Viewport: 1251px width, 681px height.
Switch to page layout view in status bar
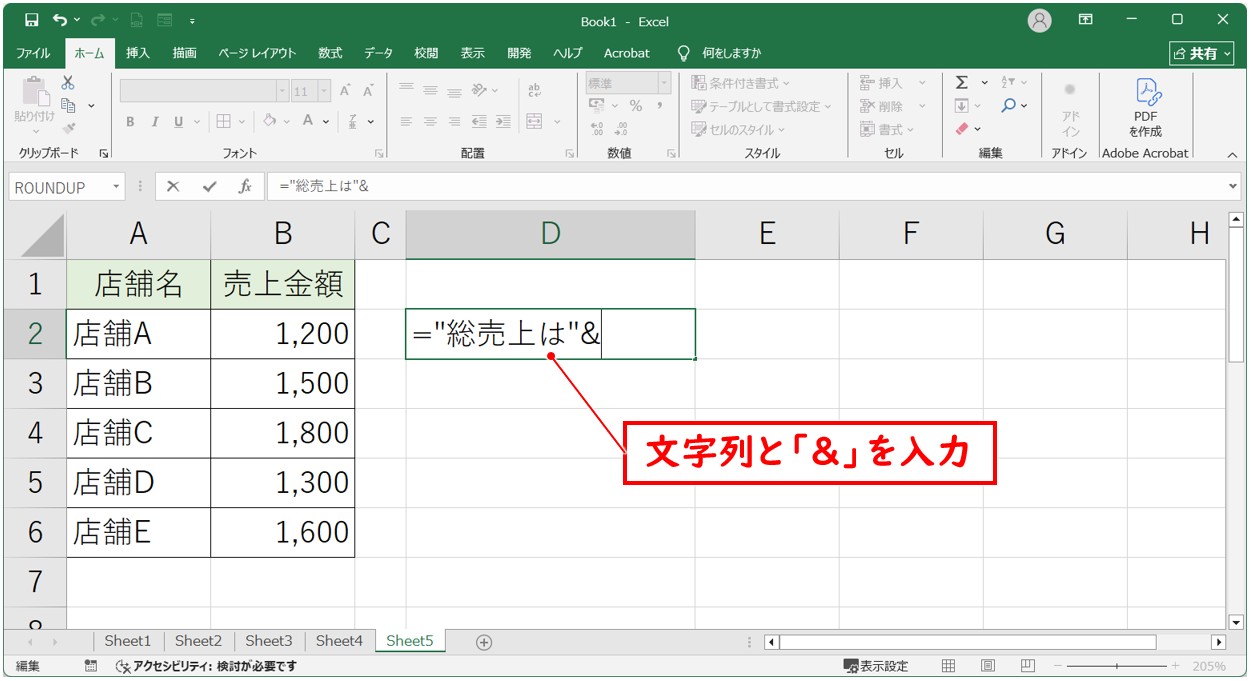click(989, 665)
